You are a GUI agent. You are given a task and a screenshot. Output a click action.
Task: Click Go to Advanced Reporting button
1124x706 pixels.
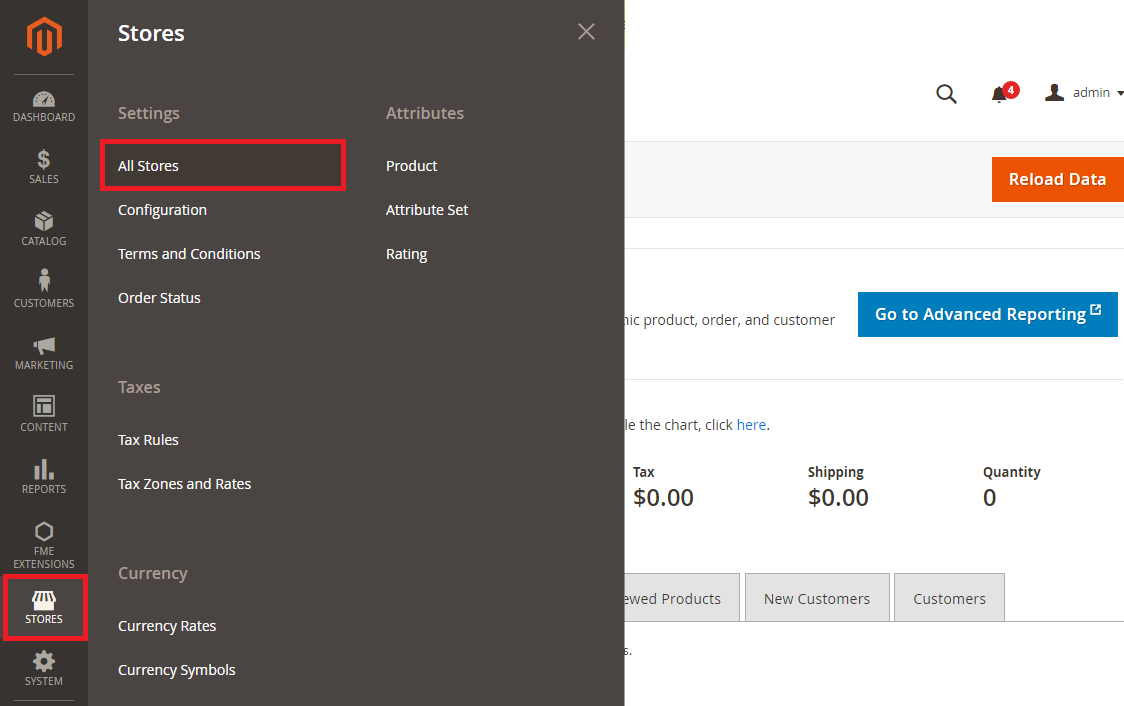[x=987, y=314]
